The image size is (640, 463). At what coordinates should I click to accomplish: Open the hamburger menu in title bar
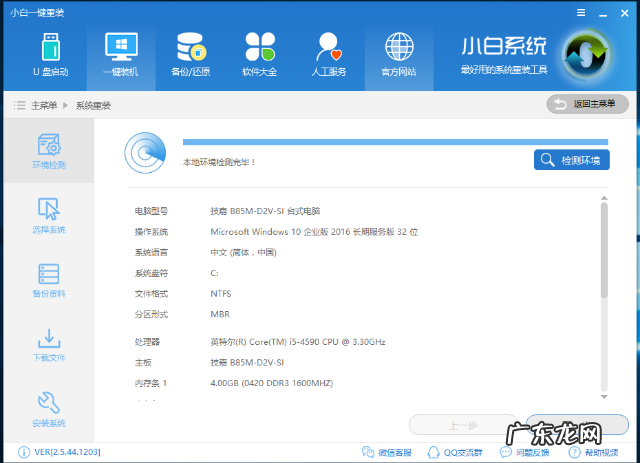pos(581,13)
